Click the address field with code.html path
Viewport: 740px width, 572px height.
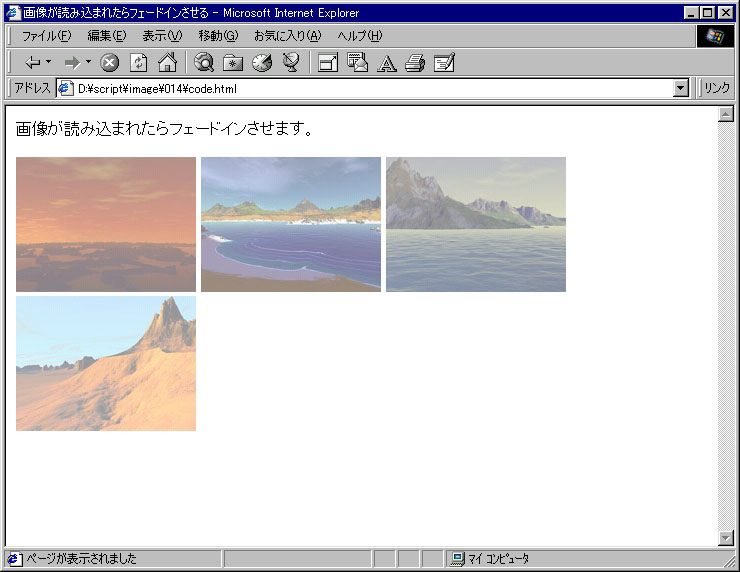[x=366, y=88]
